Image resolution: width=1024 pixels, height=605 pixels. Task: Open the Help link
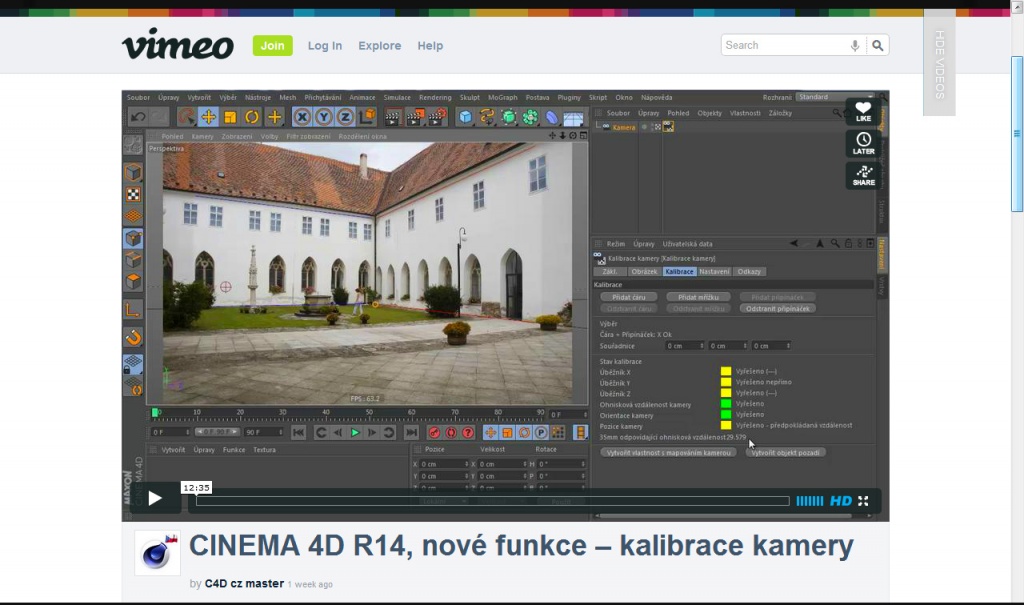430,46
